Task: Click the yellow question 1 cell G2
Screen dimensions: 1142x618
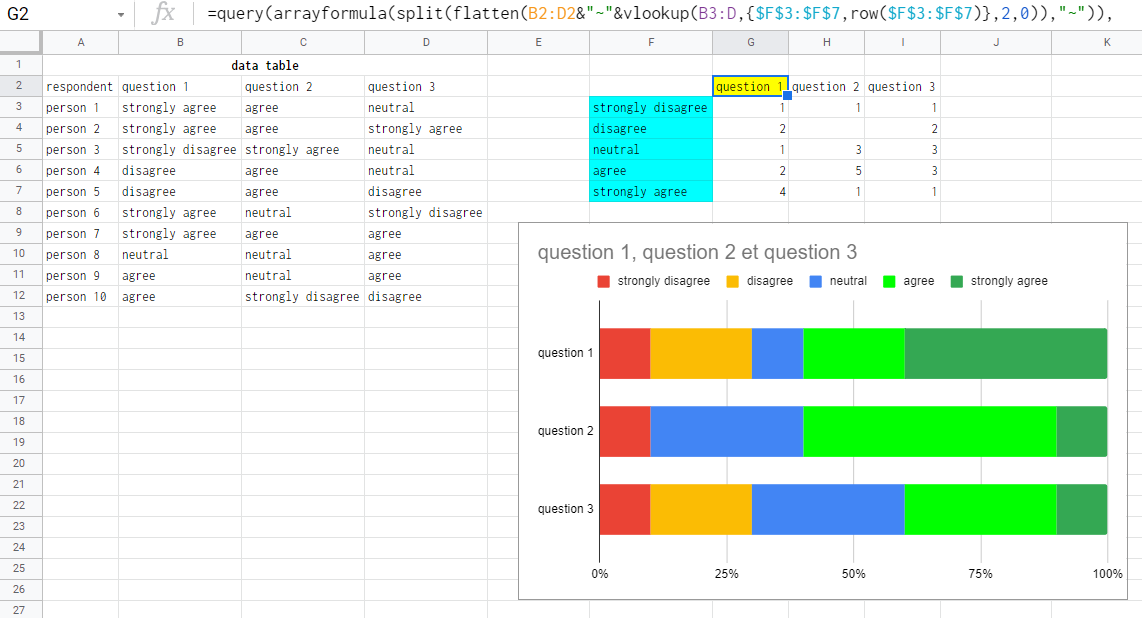Action: (x=750, y=87)
